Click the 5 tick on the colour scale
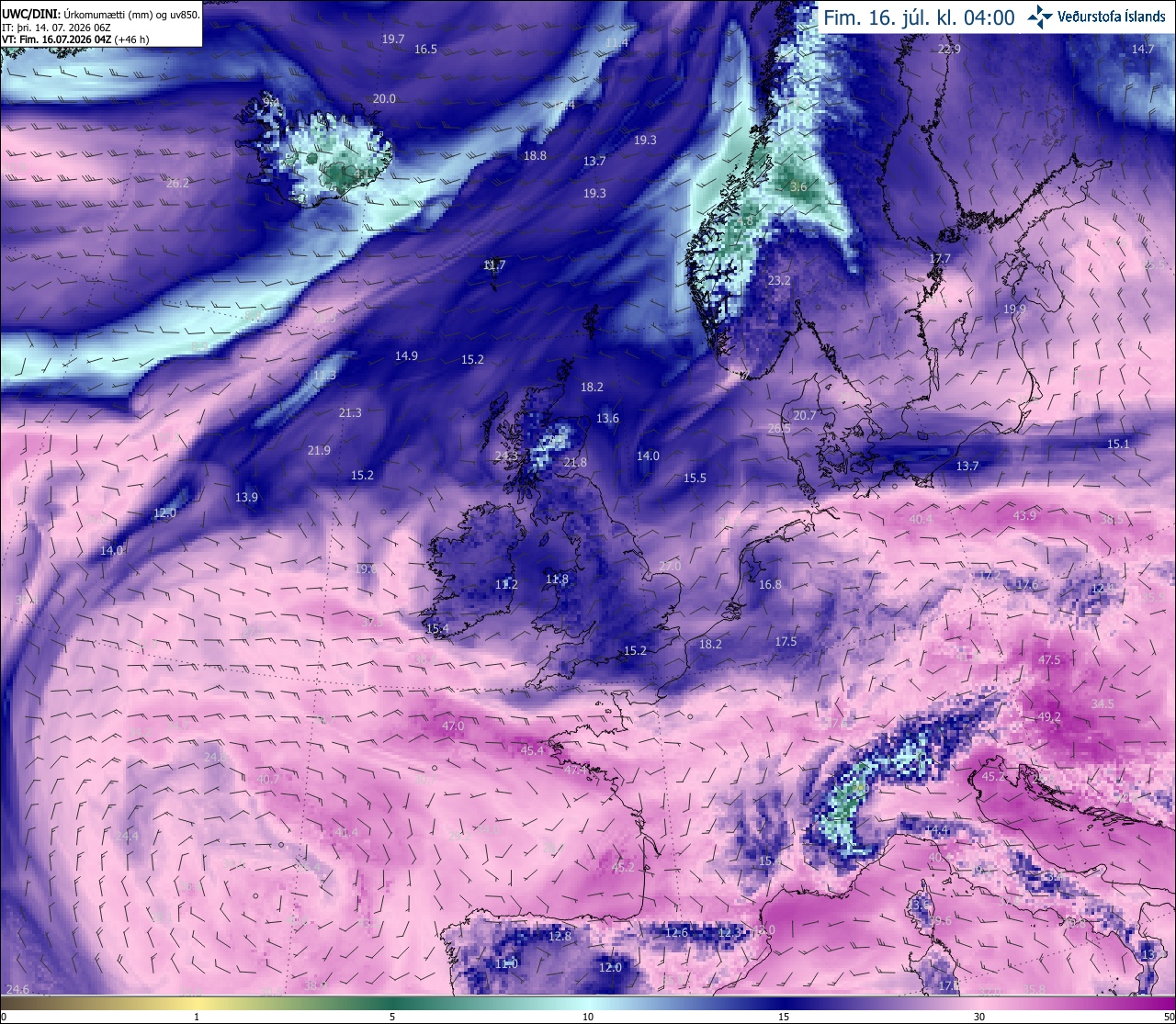The width and height of the screenshot is (1176, 1024). click(392, 1017)
